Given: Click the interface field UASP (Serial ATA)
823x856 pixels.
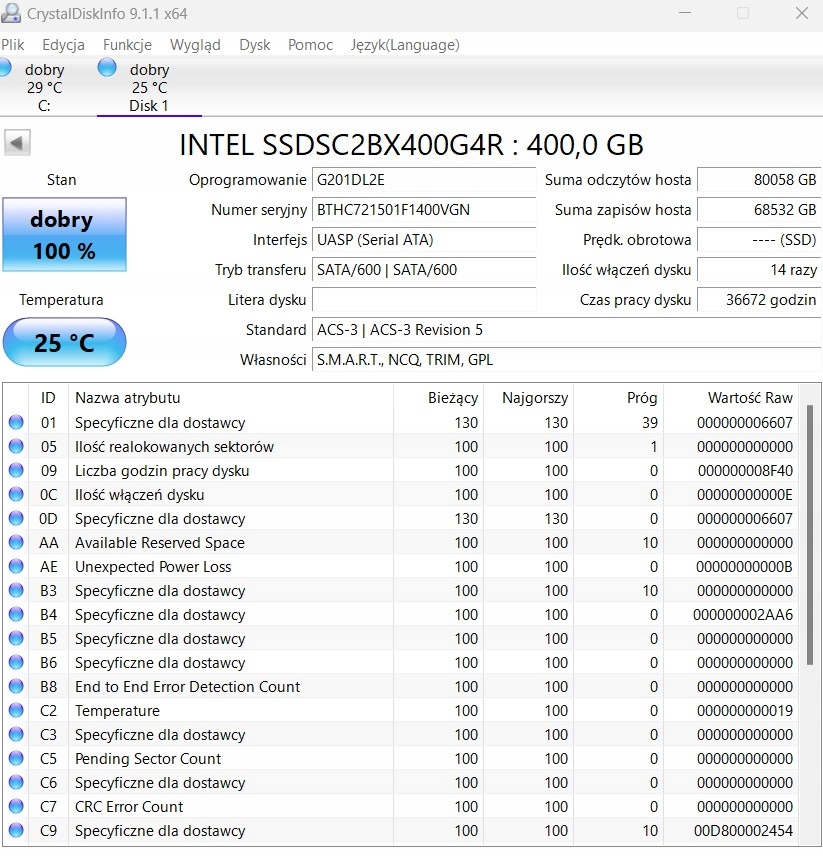Looking at the screenshot, I should point(424,240).
